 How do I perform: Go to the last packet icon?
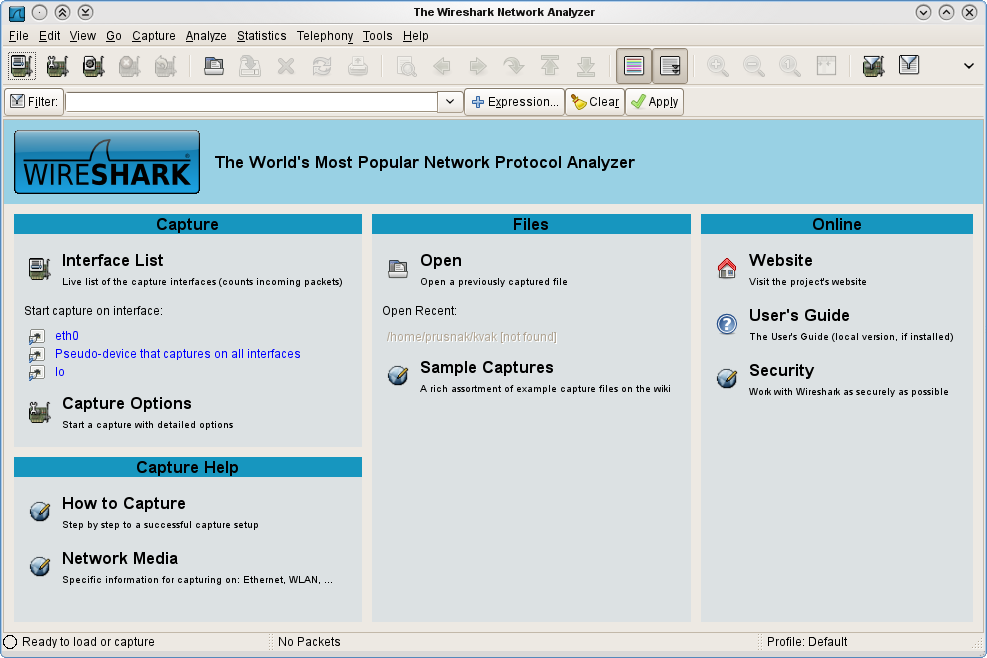click(585, 65)
